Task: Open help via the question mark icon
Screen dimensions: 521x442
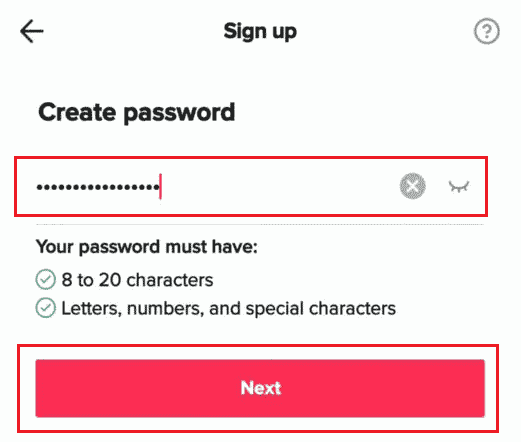Action: click(486, 31)
